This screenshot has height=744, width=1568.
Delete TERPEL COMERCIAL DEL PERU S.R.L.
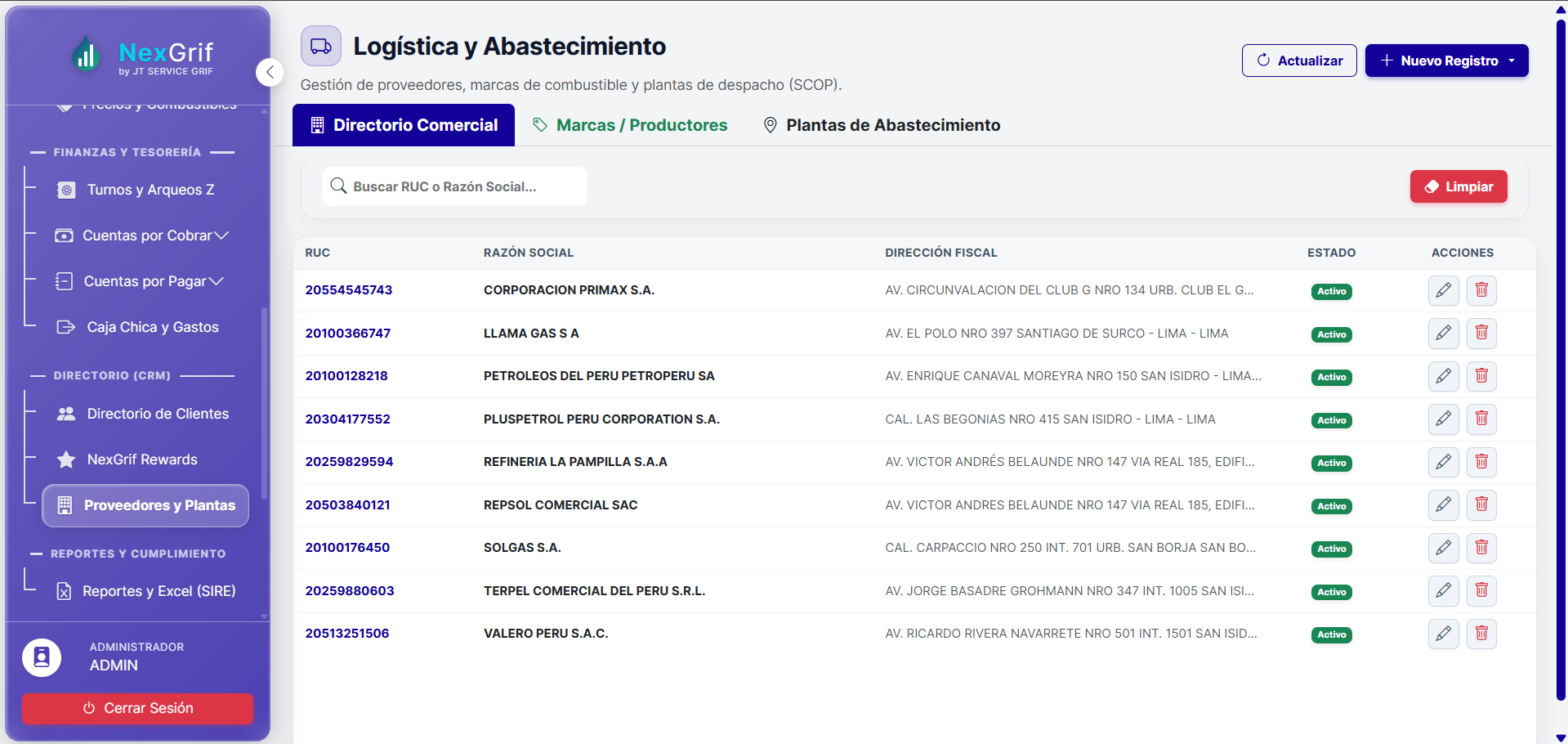pos(1481,591)
